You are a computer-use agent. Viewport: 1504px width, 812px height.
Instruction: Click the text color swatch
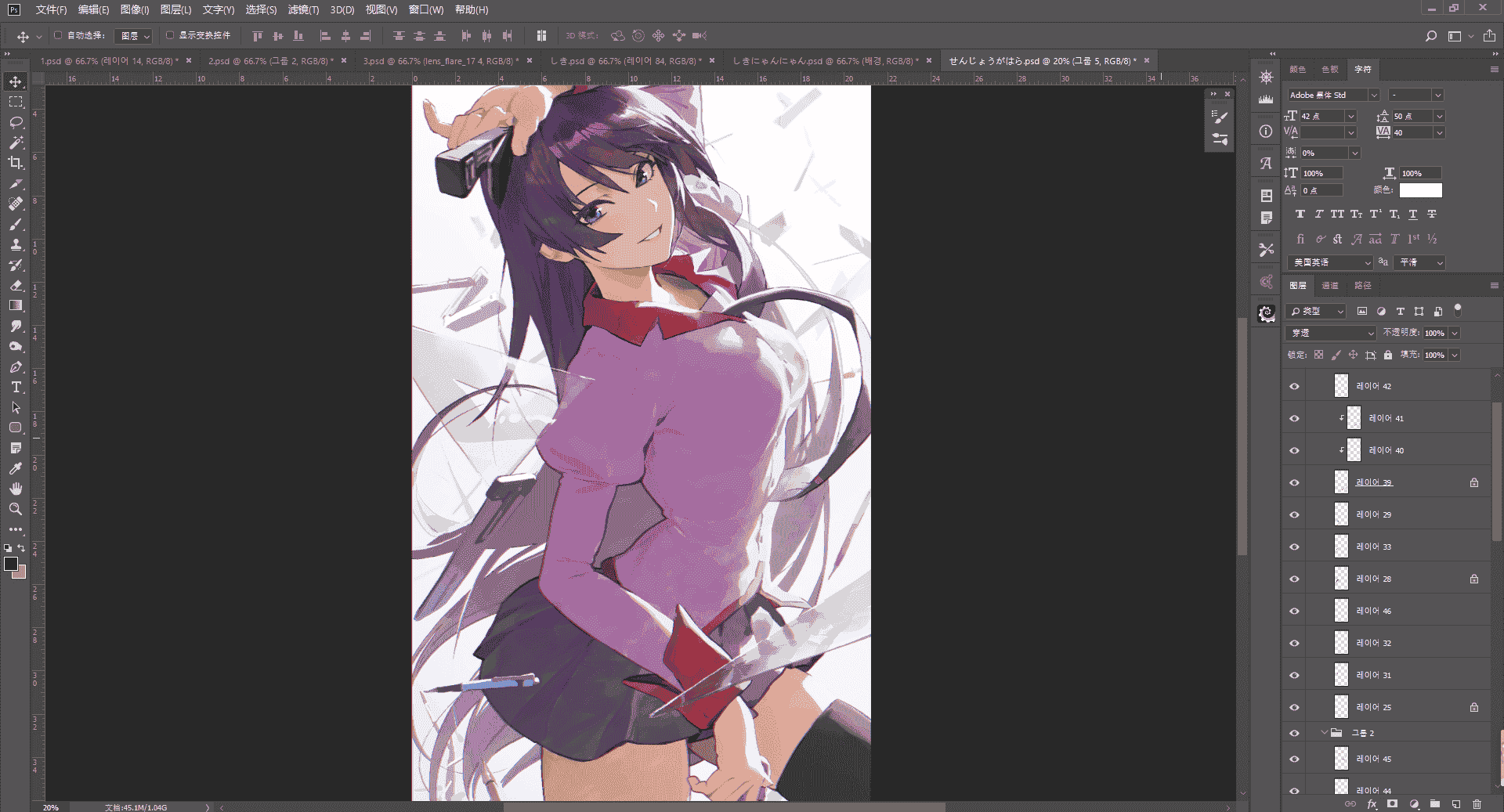pyautogui.click(x=1420, y=190)
